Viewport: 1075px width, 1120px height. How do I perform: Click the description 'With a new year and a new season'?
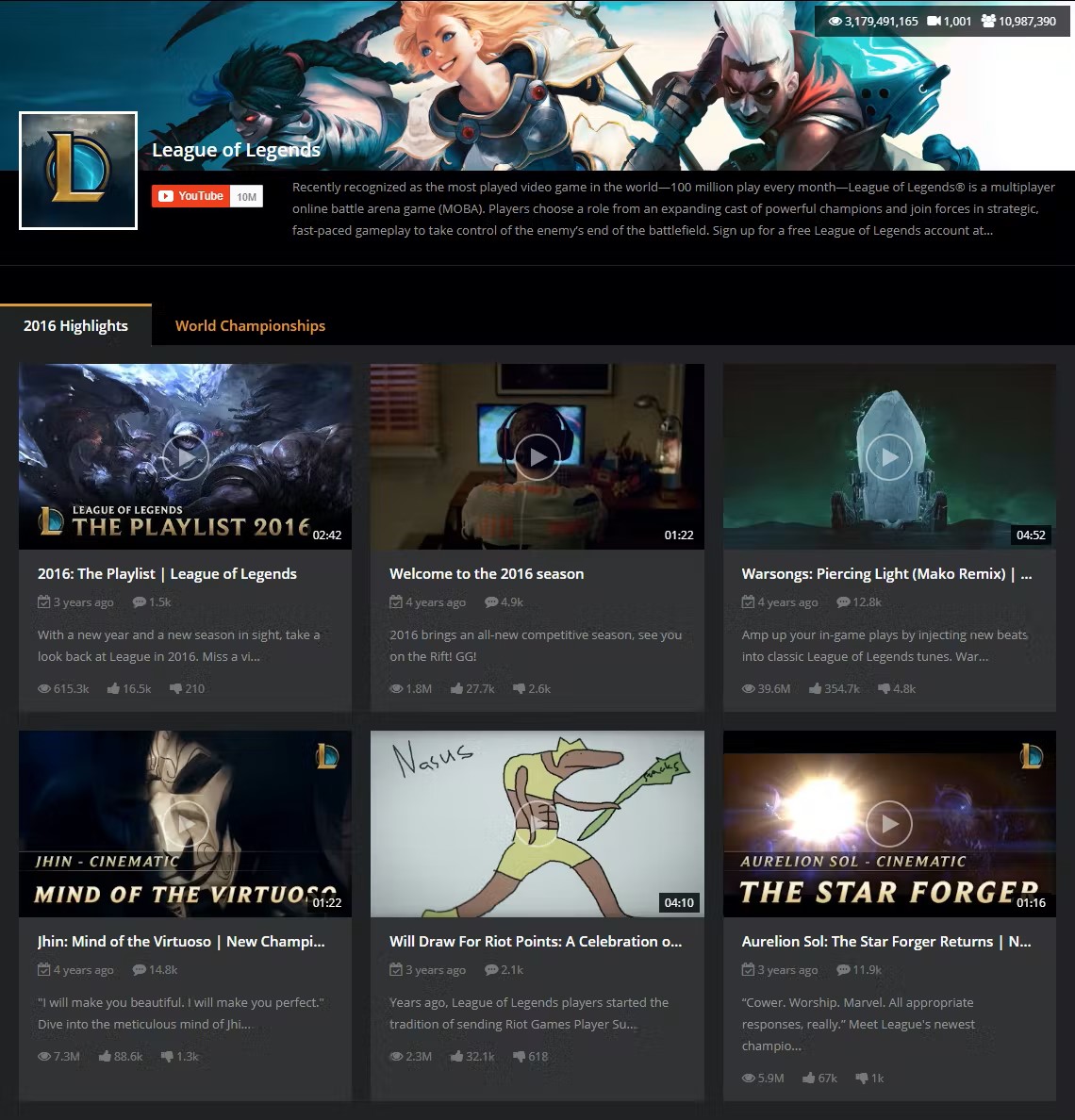tap(179, 646)
